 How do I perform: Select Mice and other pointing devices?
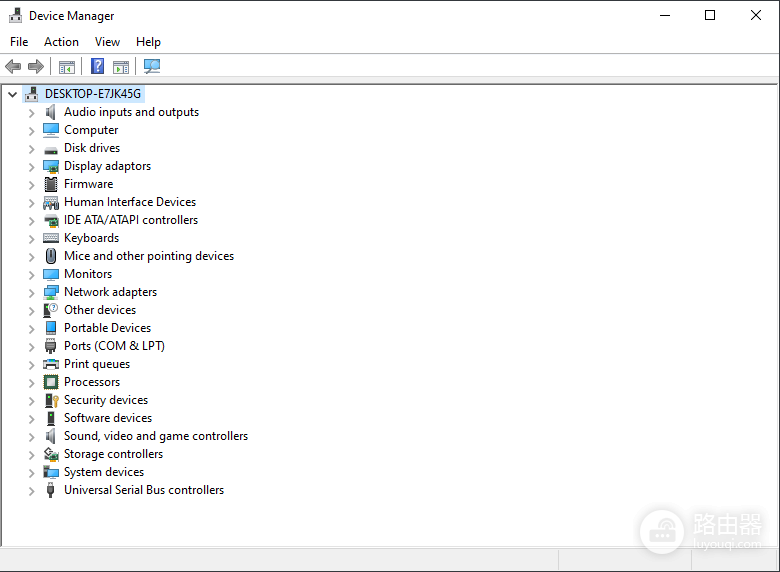149,256
